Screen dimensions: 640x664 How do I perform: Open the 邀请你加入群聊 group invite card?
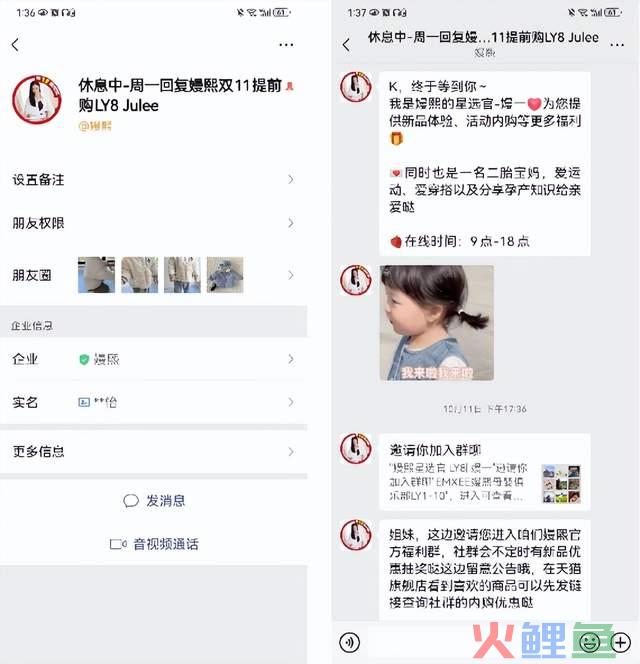click(x=485, y=472)
